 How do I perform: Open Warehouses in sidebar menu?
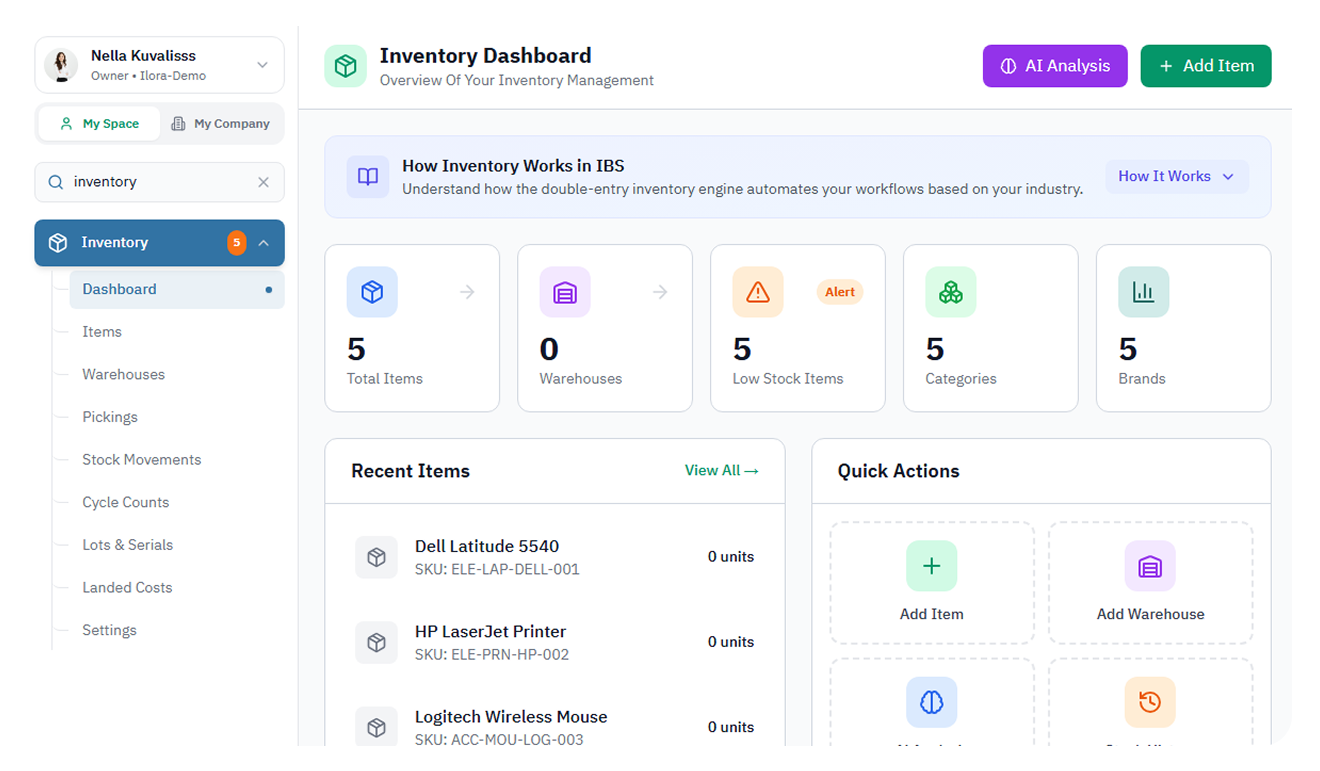tap(124, 374)
